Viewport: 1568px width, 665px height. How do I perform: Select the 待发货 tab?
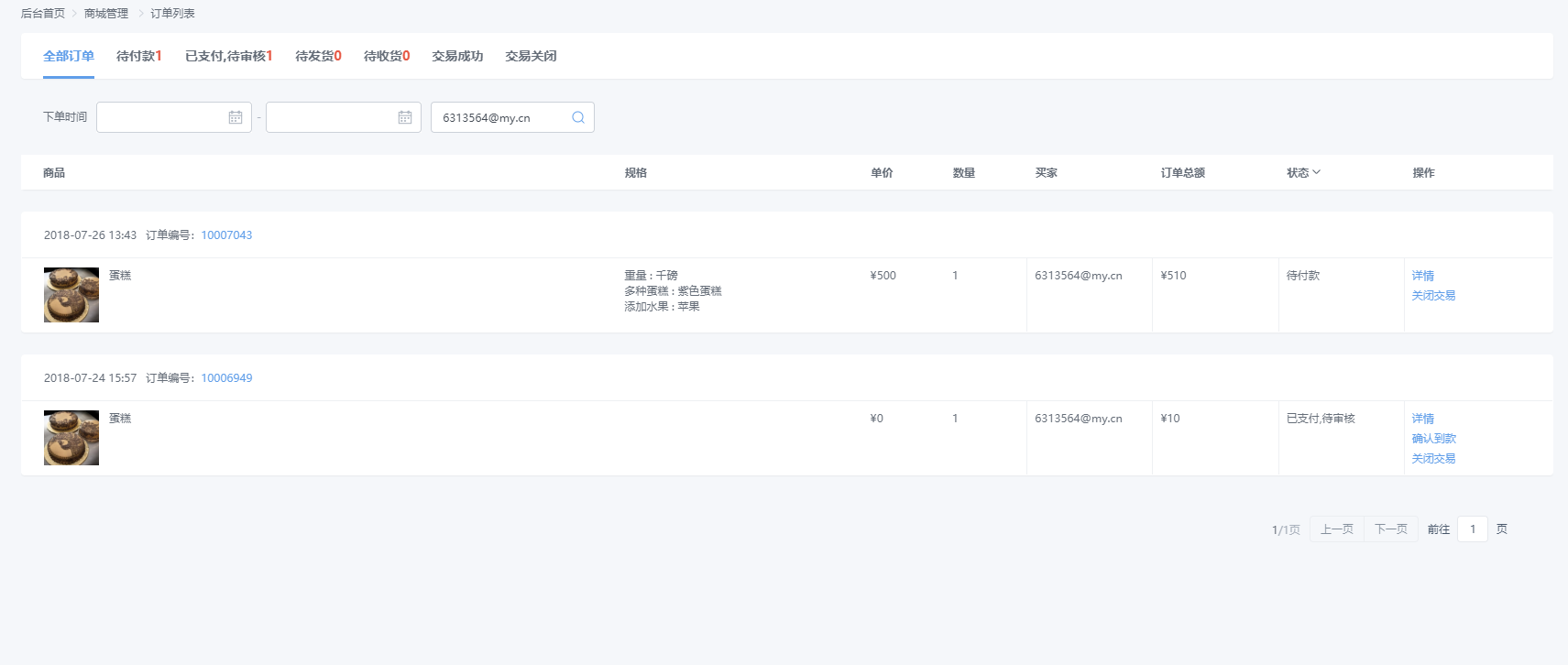(x=318, y=56)
